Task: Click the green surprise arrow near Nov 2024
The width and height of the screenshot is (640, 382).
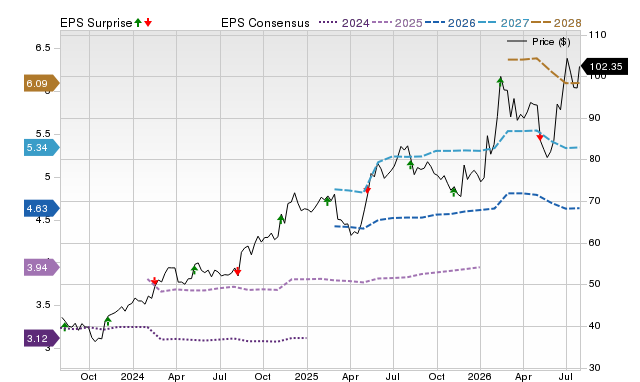Action: [x=281, y=219]
